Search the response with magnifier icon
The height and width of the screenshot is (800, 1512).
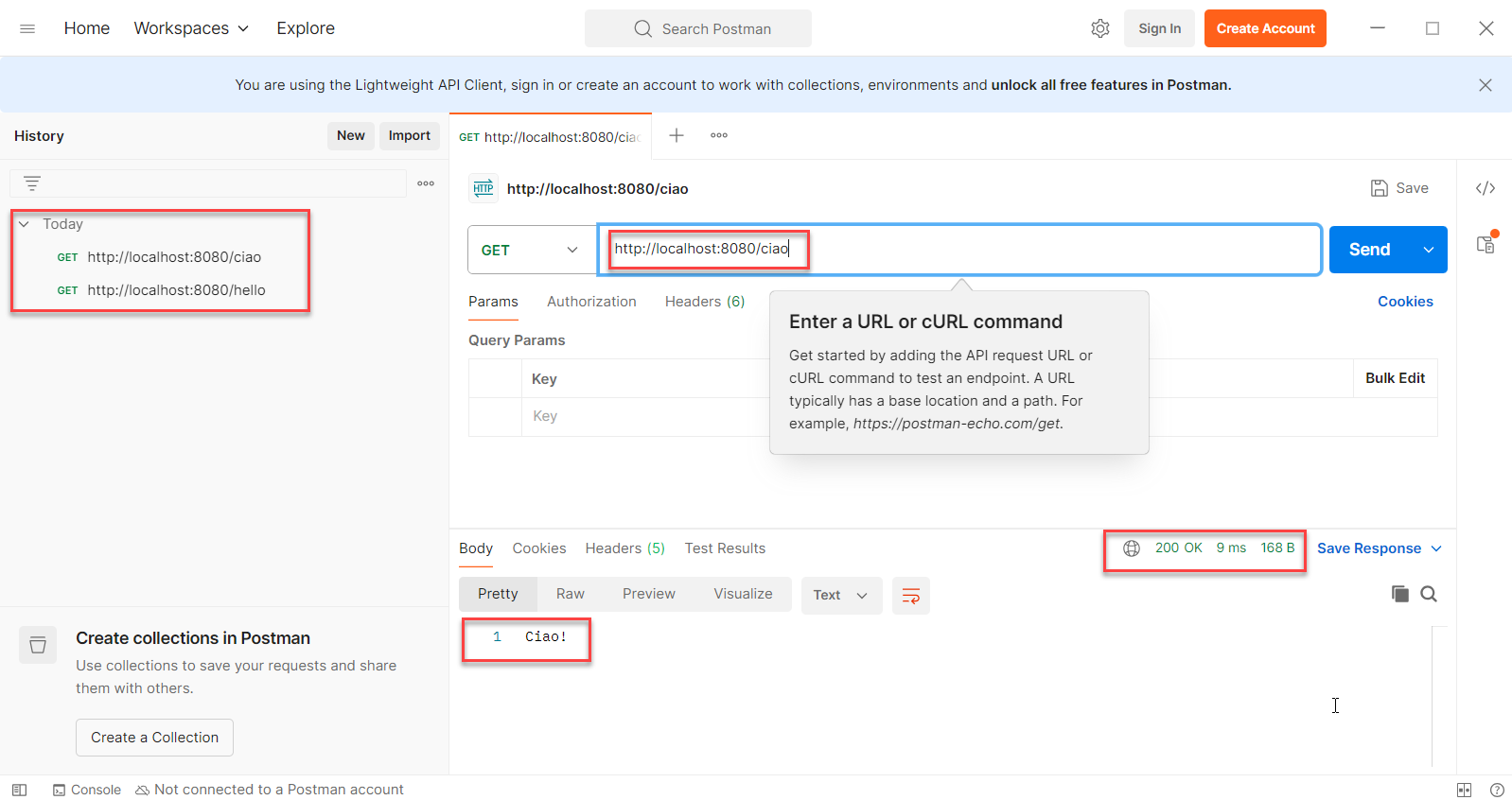point(1429,594)
